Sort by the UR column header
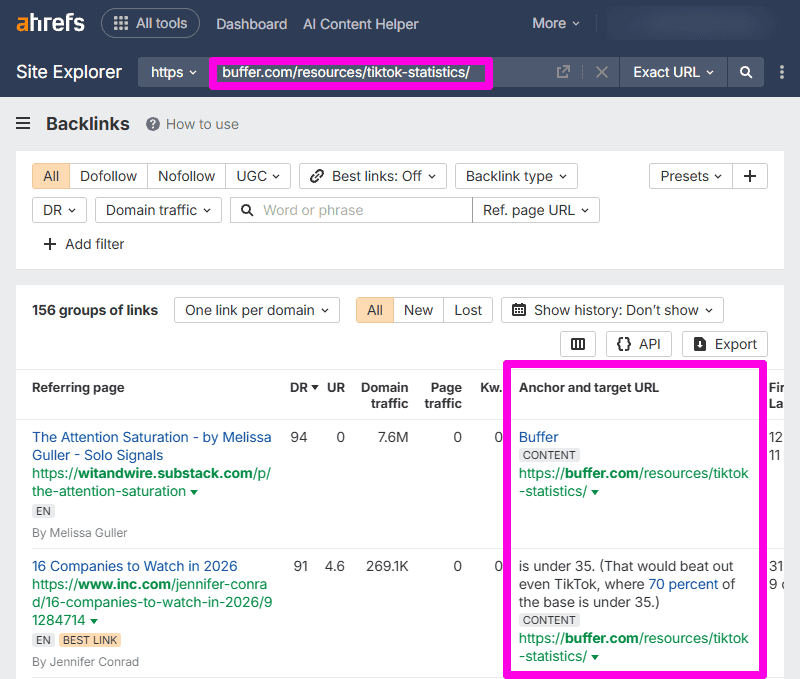This screenshot has width=800, height=679. click(x=336, y=388)
